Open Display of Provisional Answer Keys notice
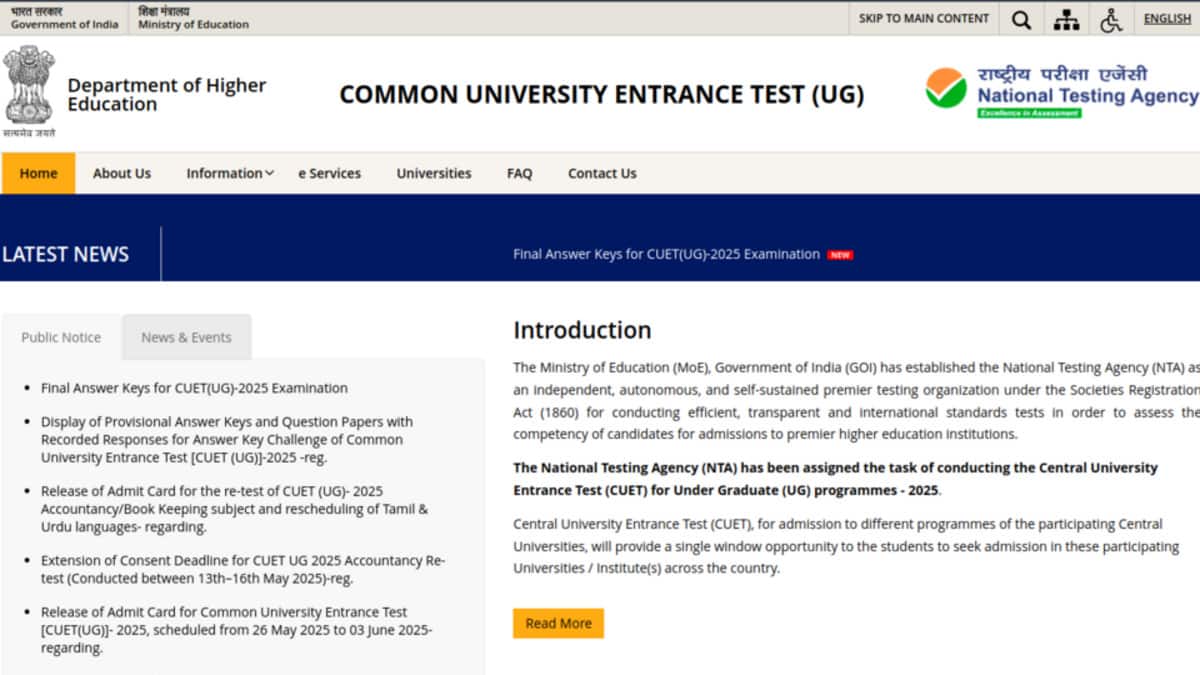 (x=227, y=440)
